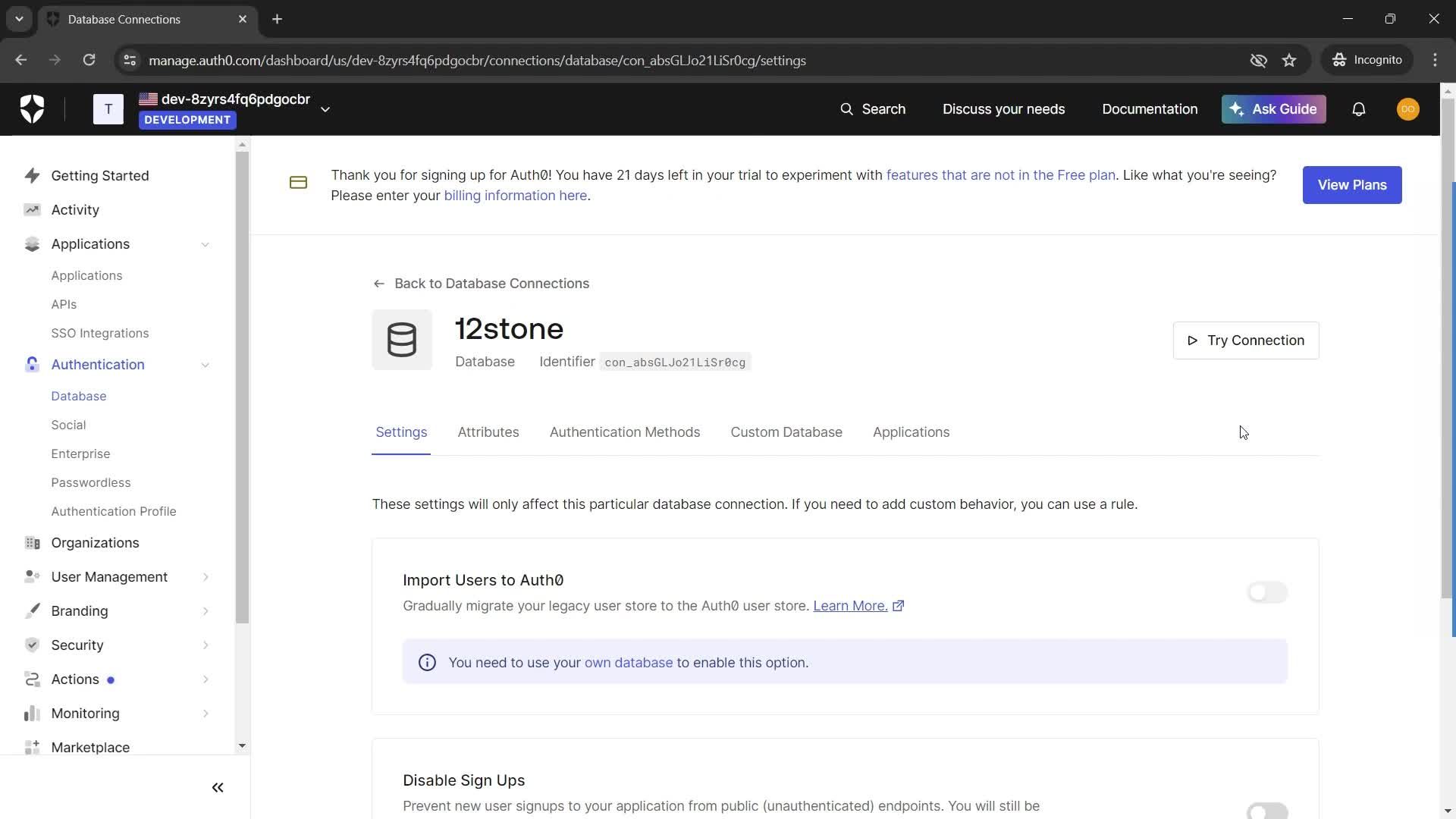Image resolution: width=1456 pixels, height=819 pixels.
Task: Open the Custom Database tab
Action: click(x=786, y=432)
